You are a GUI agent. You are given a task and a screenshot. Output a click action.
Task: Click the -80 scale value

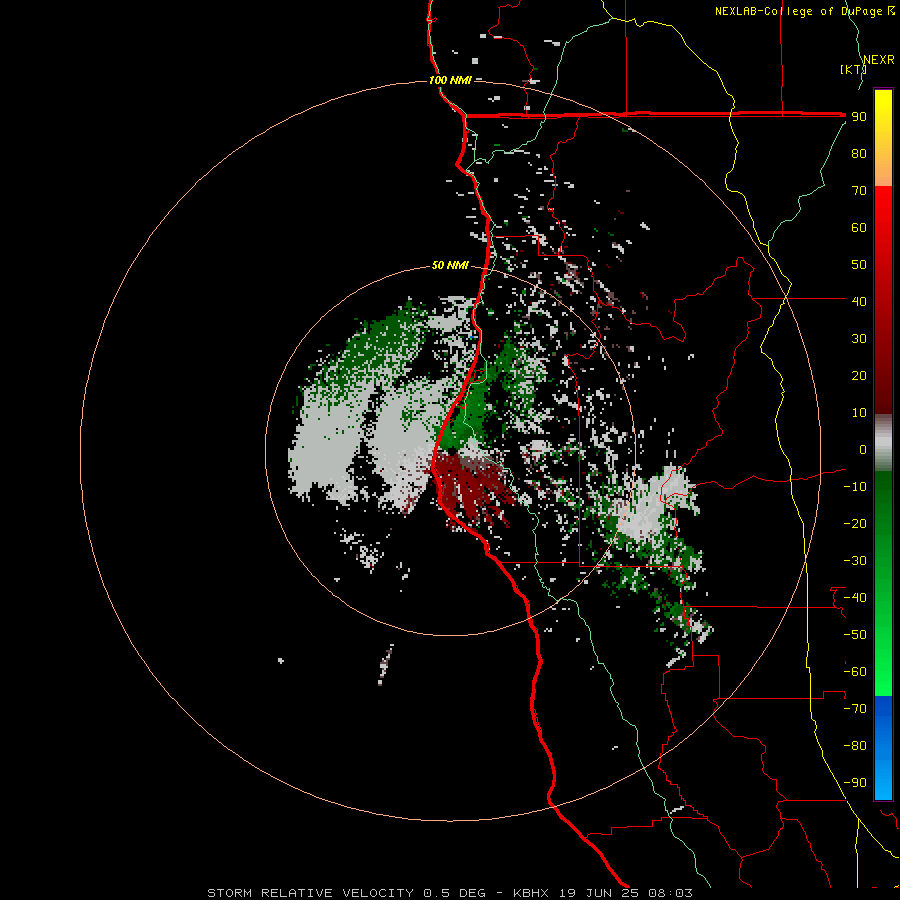click(x=855, y=746)
